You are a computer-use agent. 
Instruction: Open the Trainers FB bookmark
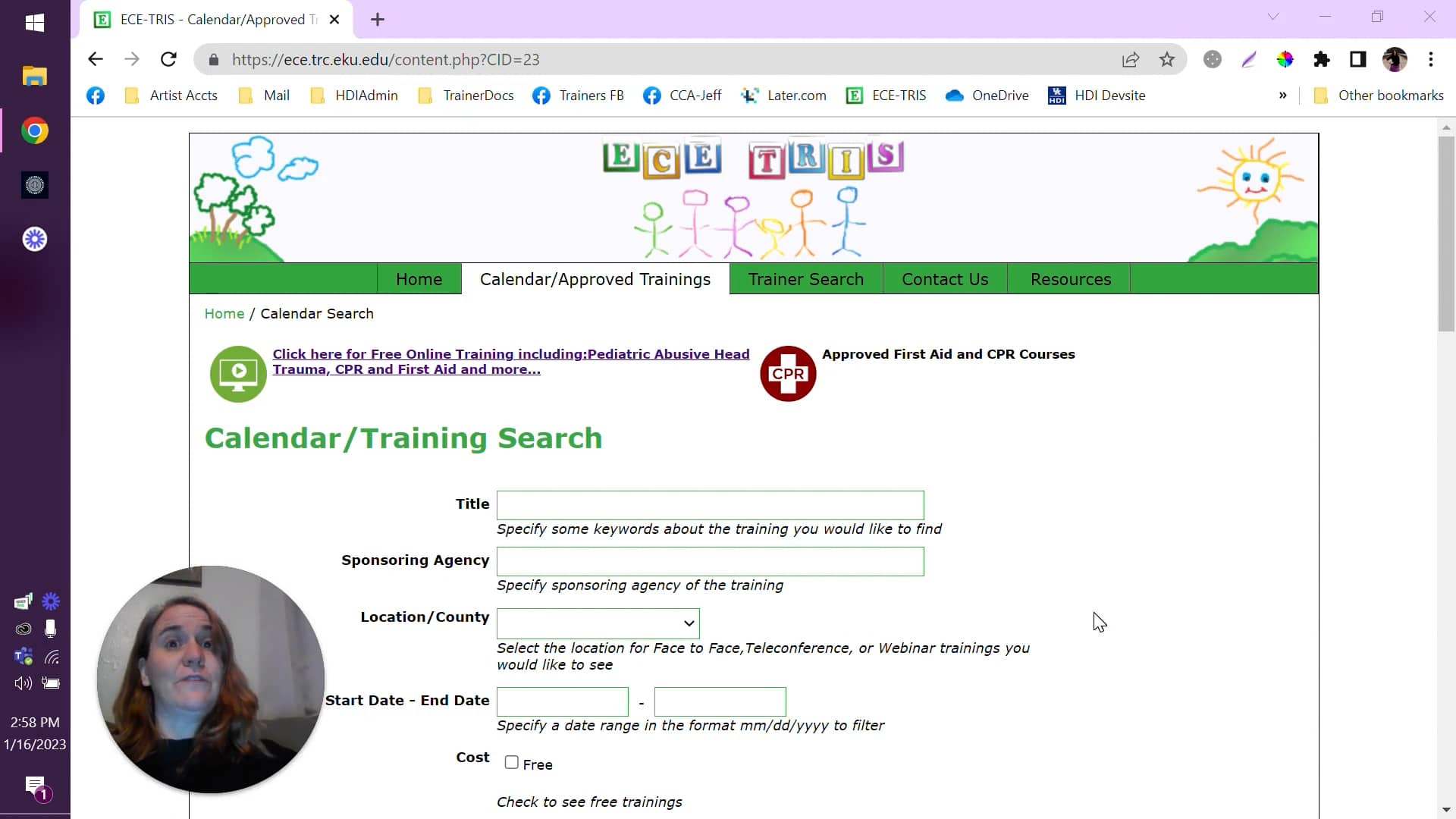pos(578,96)
